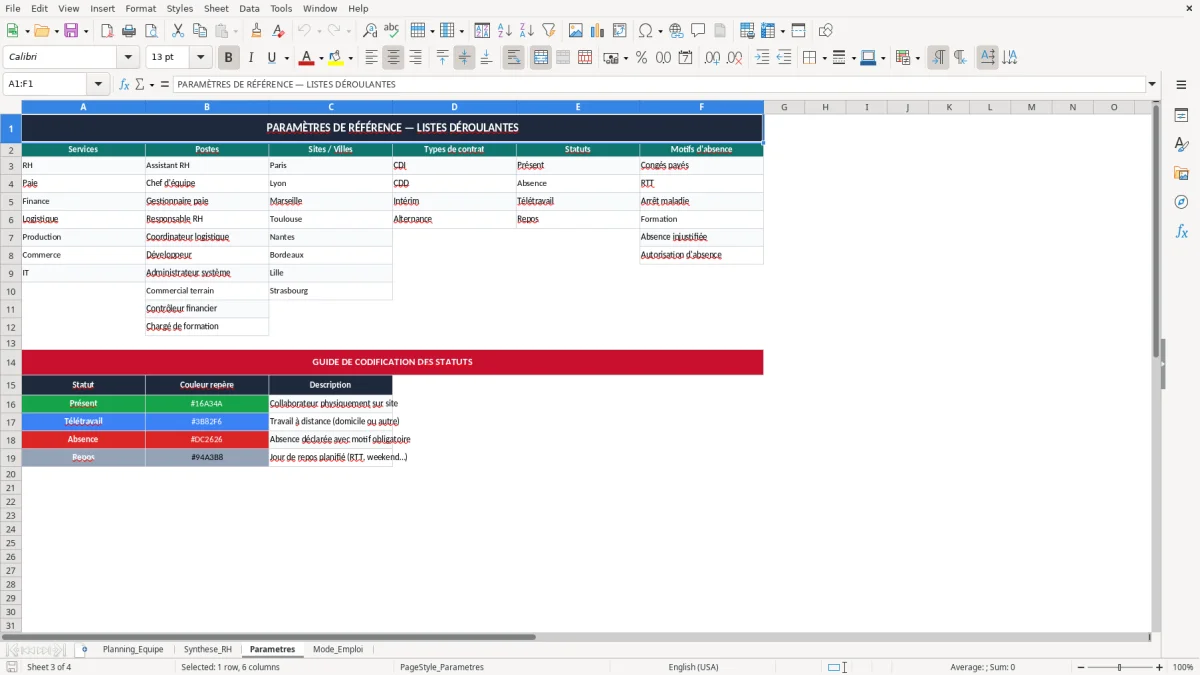Open the underline style dropdown arrow
The image size is (1200, 675).
286,58
